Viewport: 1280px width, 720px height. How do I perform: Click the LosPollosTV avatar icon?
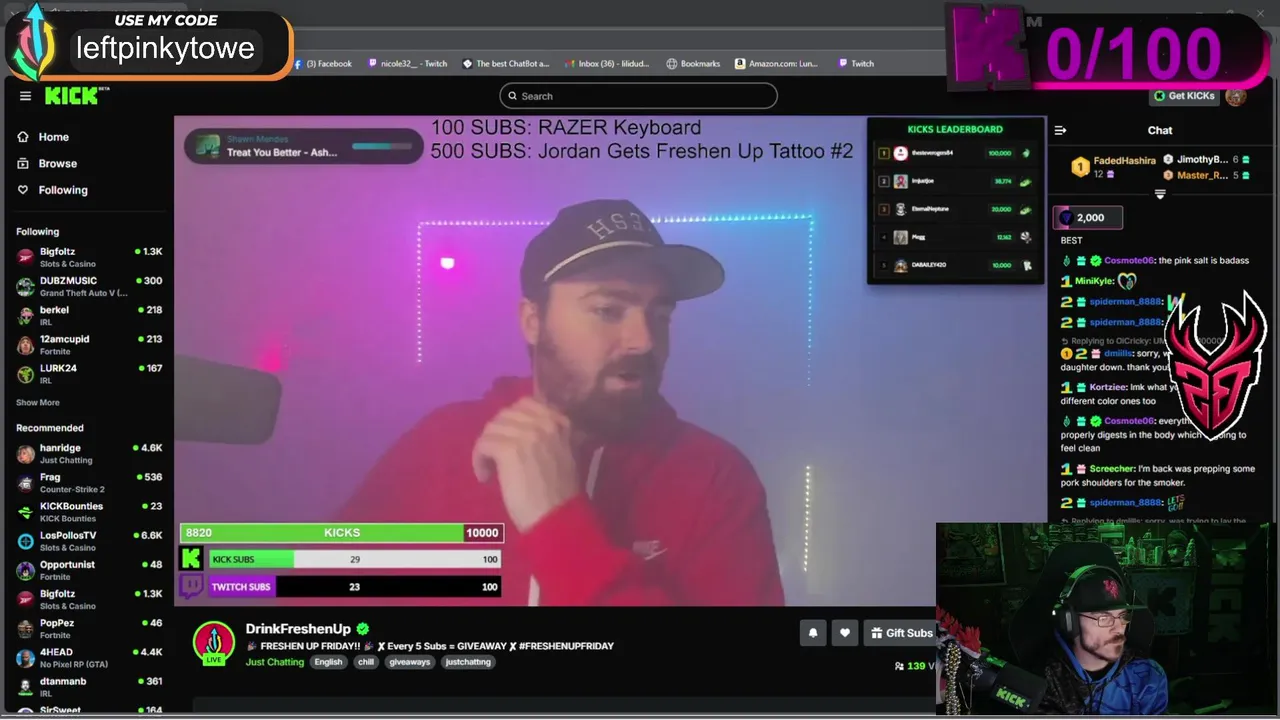click(x=25, y=541)
